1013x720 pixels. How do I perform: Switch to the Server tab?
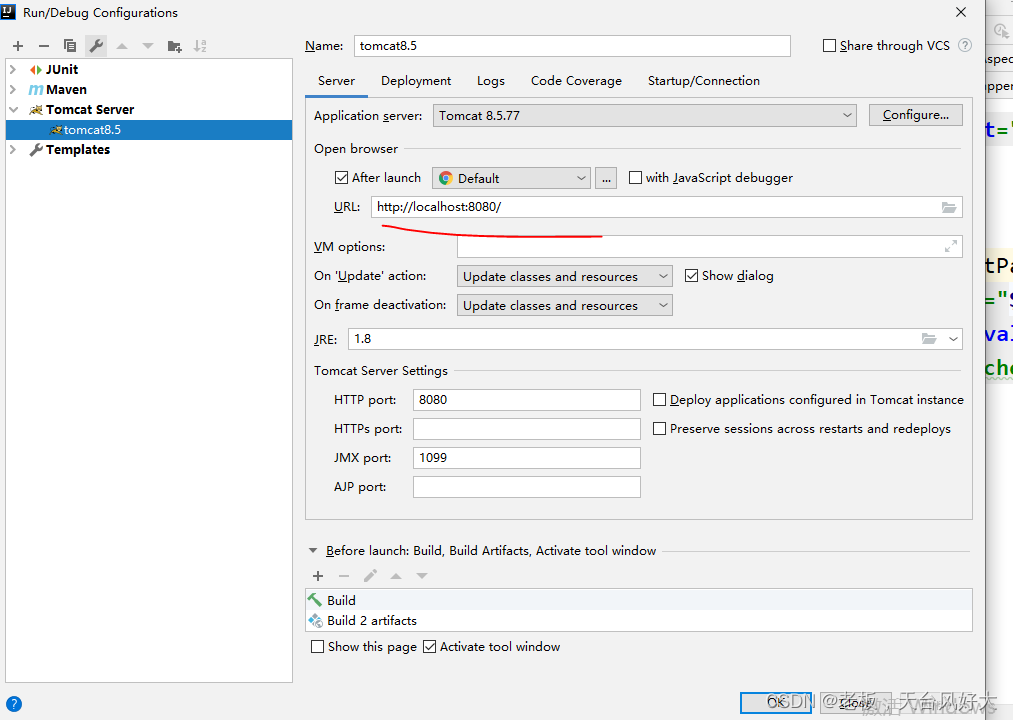[x=336, y=81]
